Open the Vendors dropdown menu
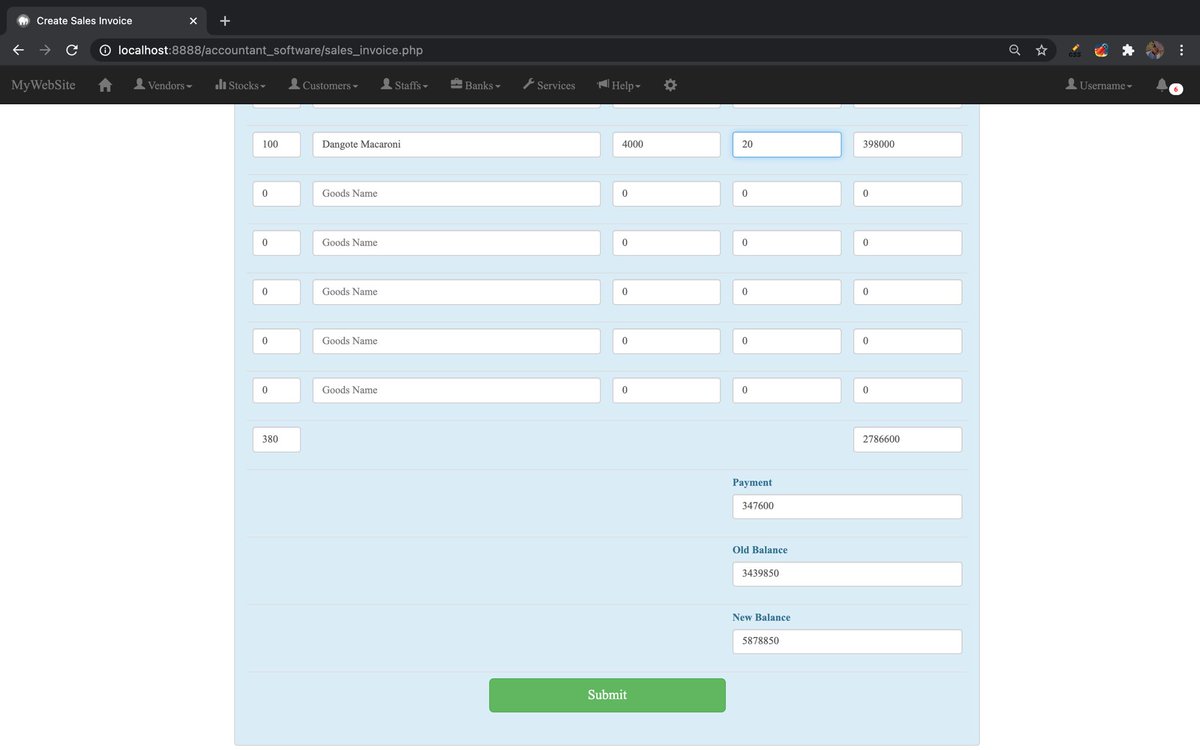This screenshot has width=1200, height=750. pyautogui.click(x=162, y=85)
